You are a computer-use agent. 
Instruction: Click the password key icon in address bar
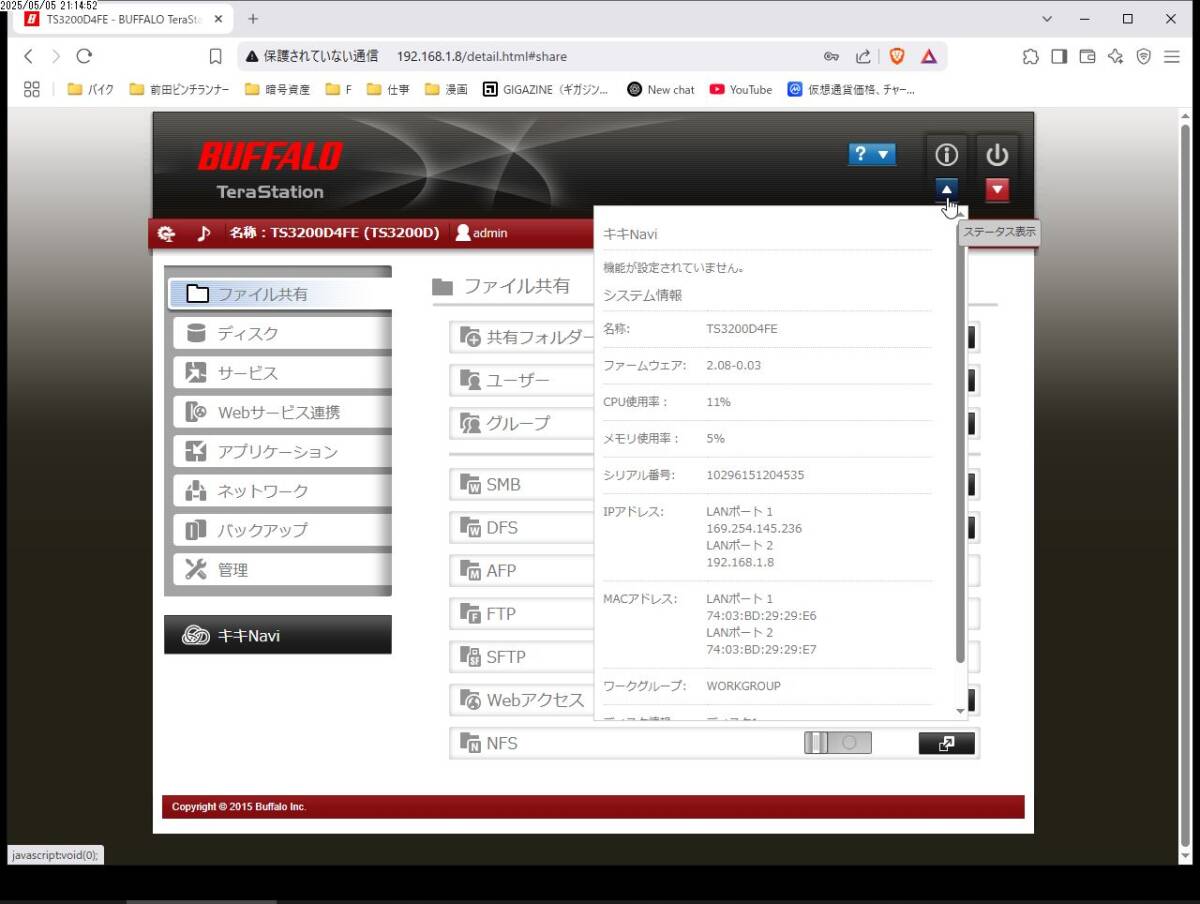pos(831,56)
